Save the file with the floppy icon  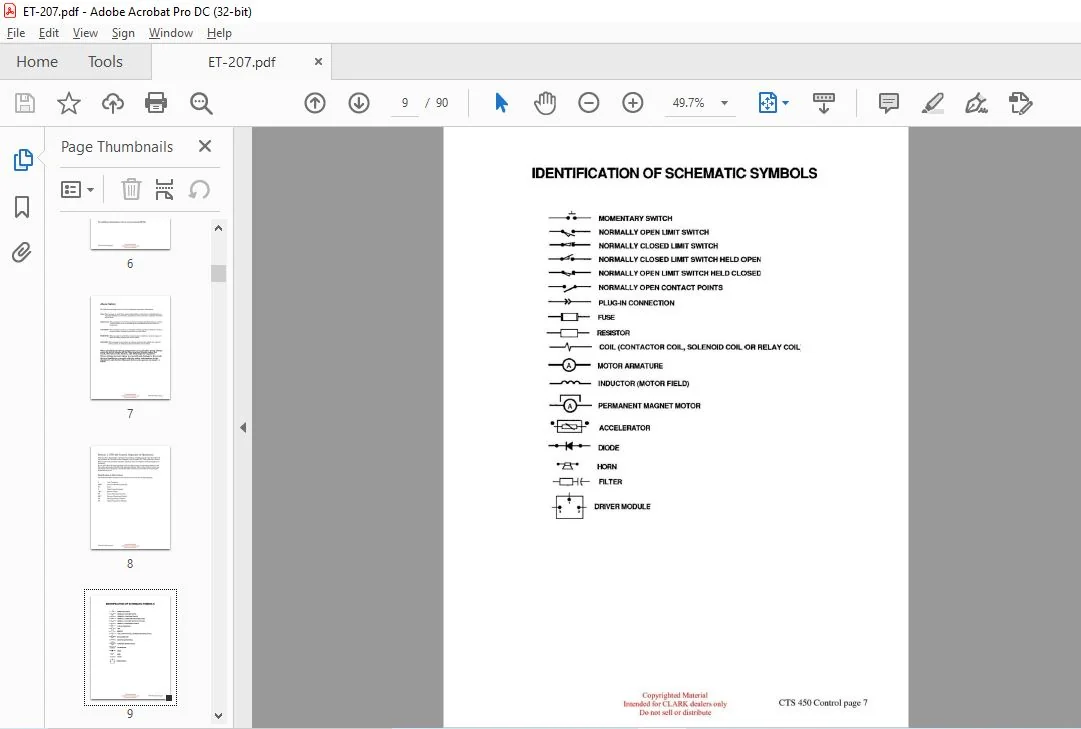[x=25, y=103]
